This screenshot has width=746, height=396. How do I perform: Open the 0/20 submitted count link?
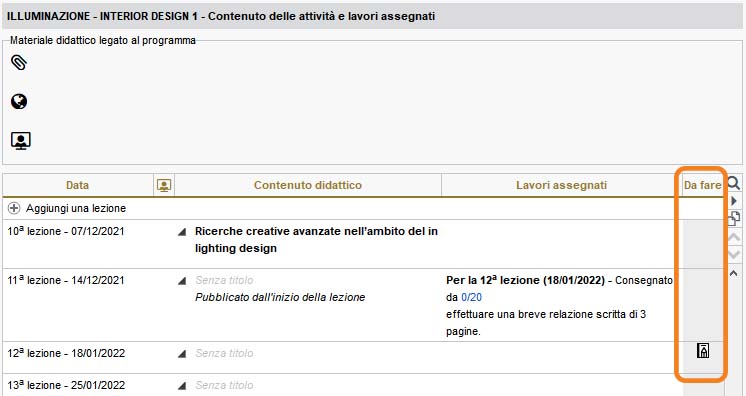[x=471, y=297]
